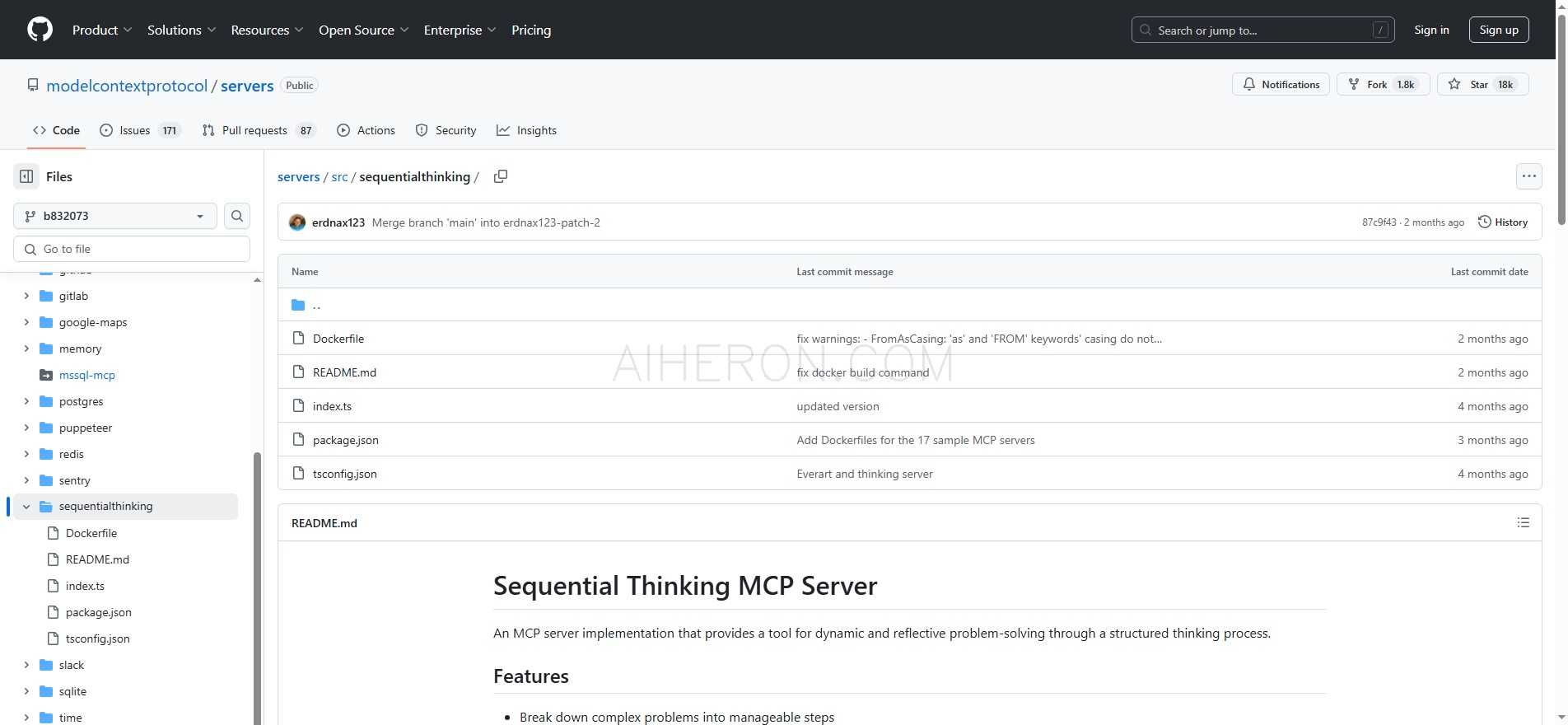Star the servers repository
Viewport: 1568px width, 725px height.
1471,85
